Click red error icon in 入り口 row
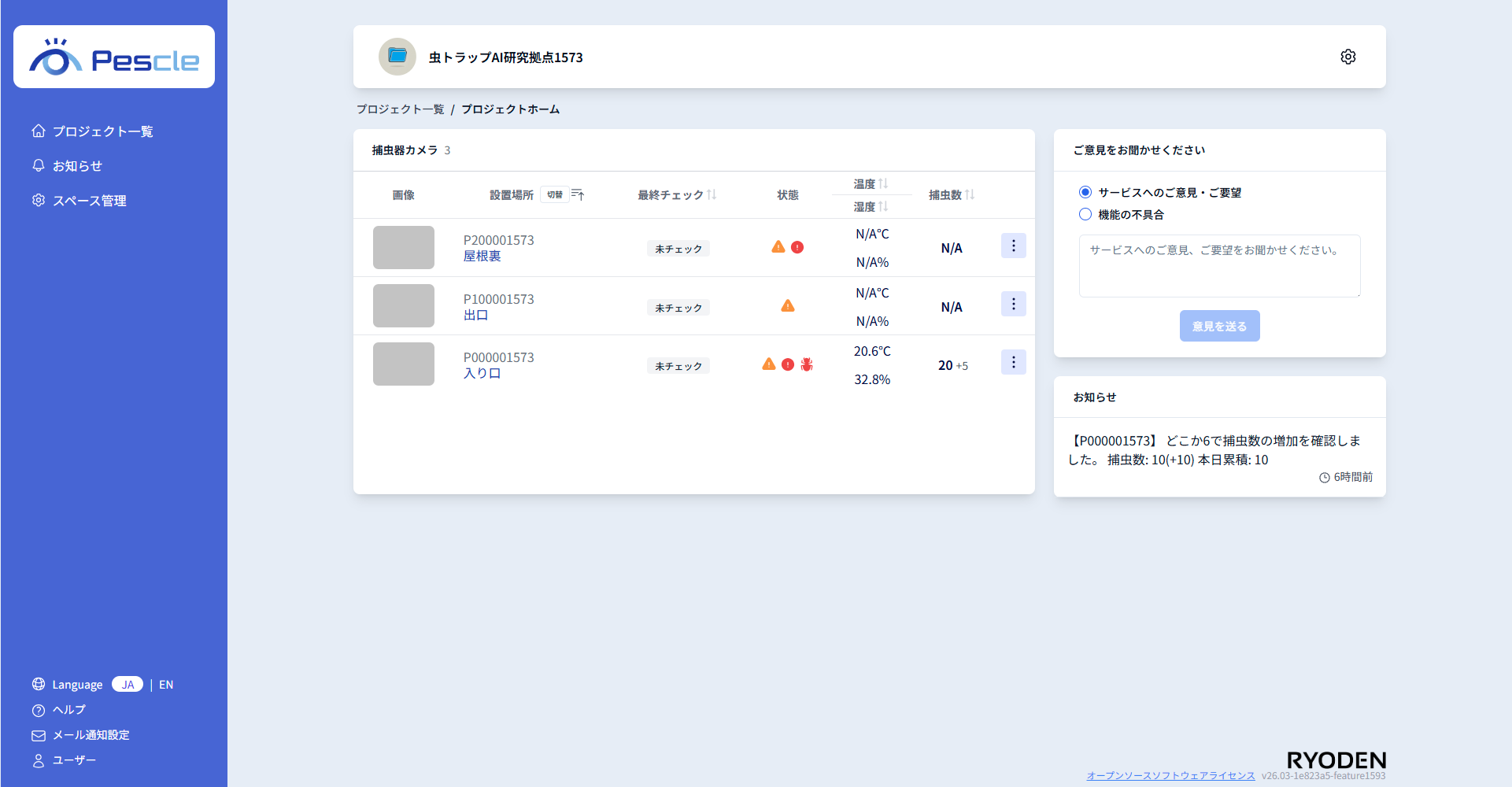This screenshot has height=787, width=1512. [788, 364]
